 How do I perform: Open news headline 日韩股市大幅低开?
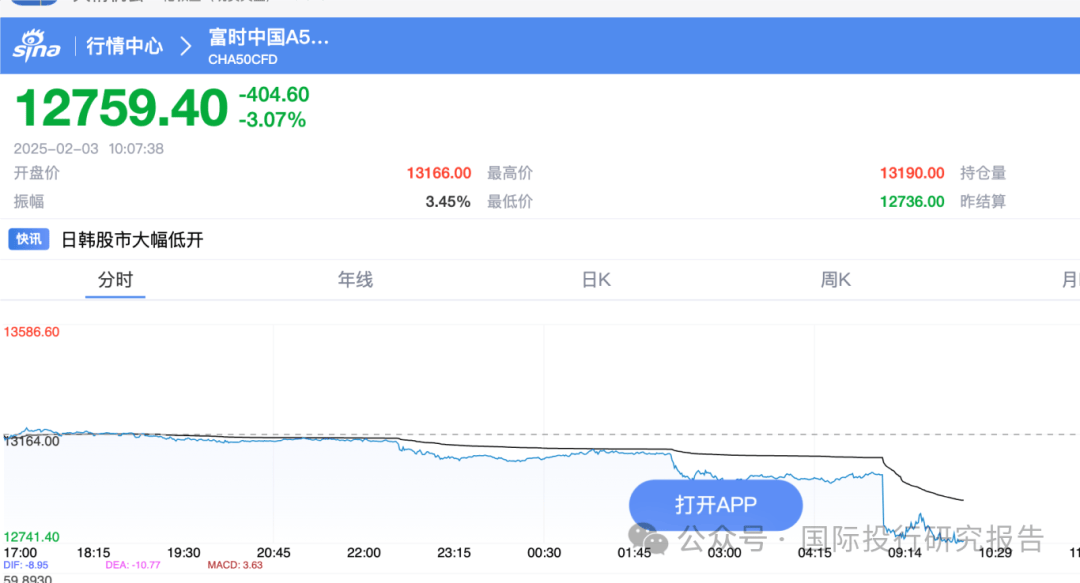[x=130, y=239]
